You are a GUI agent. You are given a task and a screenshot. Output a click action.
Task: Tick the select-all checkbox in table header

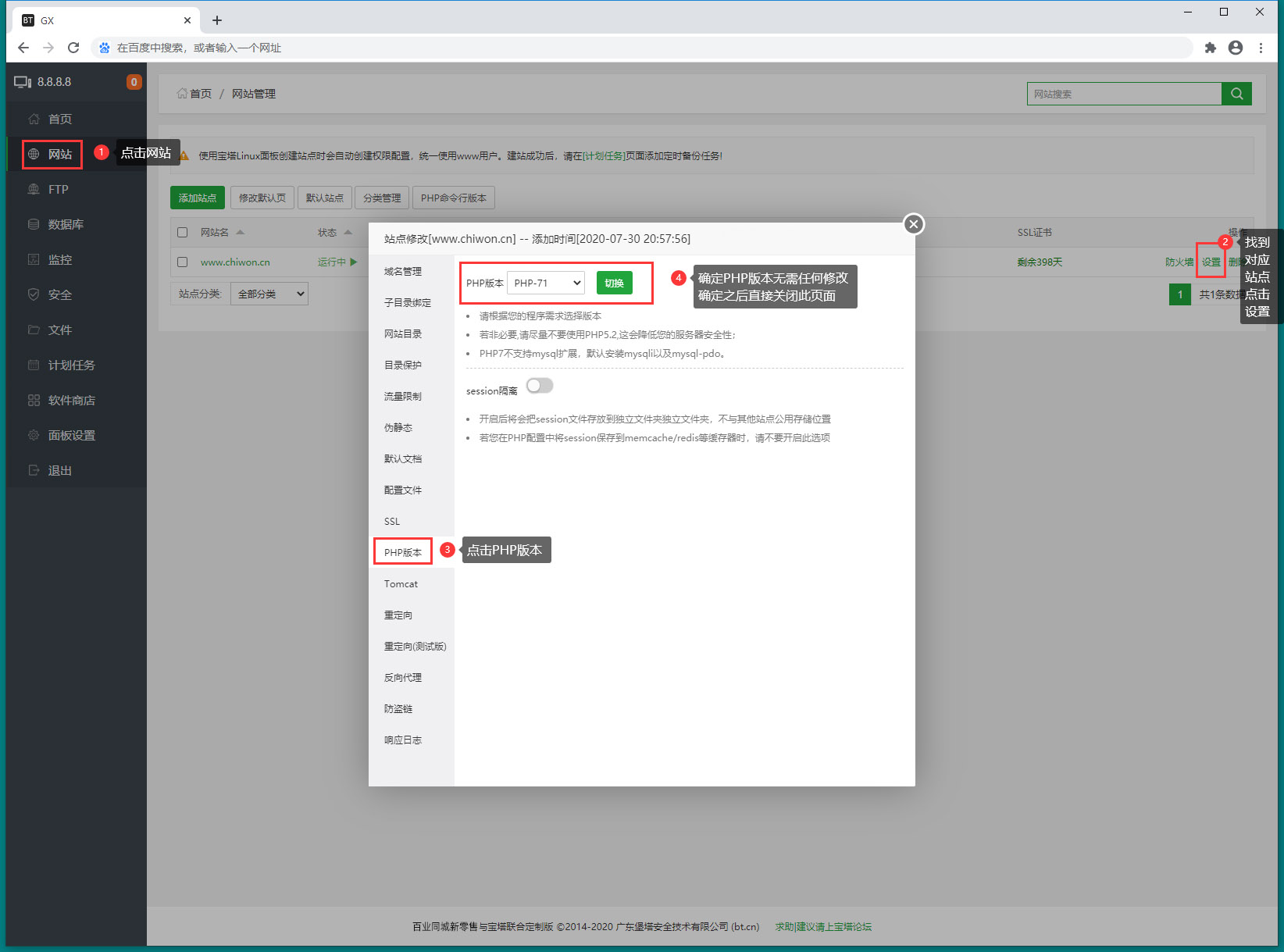tap(183, 233)
